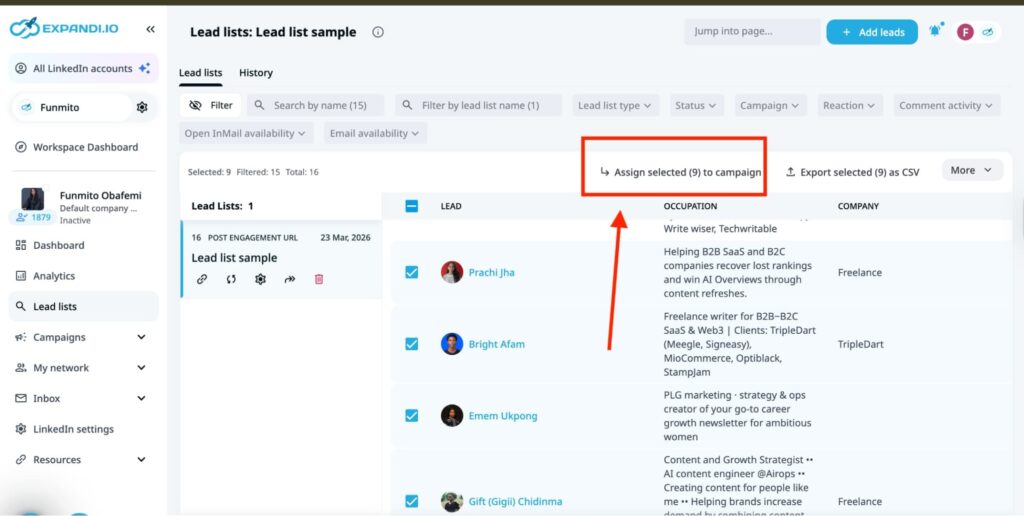Select the Lead list sample list entry
Viewport: 1024px width, 516px height.
pos(281,259)
